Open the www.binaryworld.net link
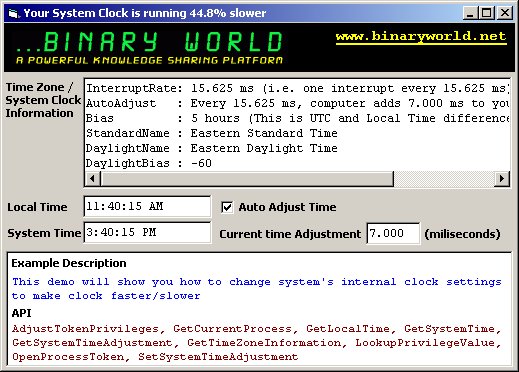Image resolution: width=519 pixels, height=372 pixels. (421, 36)
